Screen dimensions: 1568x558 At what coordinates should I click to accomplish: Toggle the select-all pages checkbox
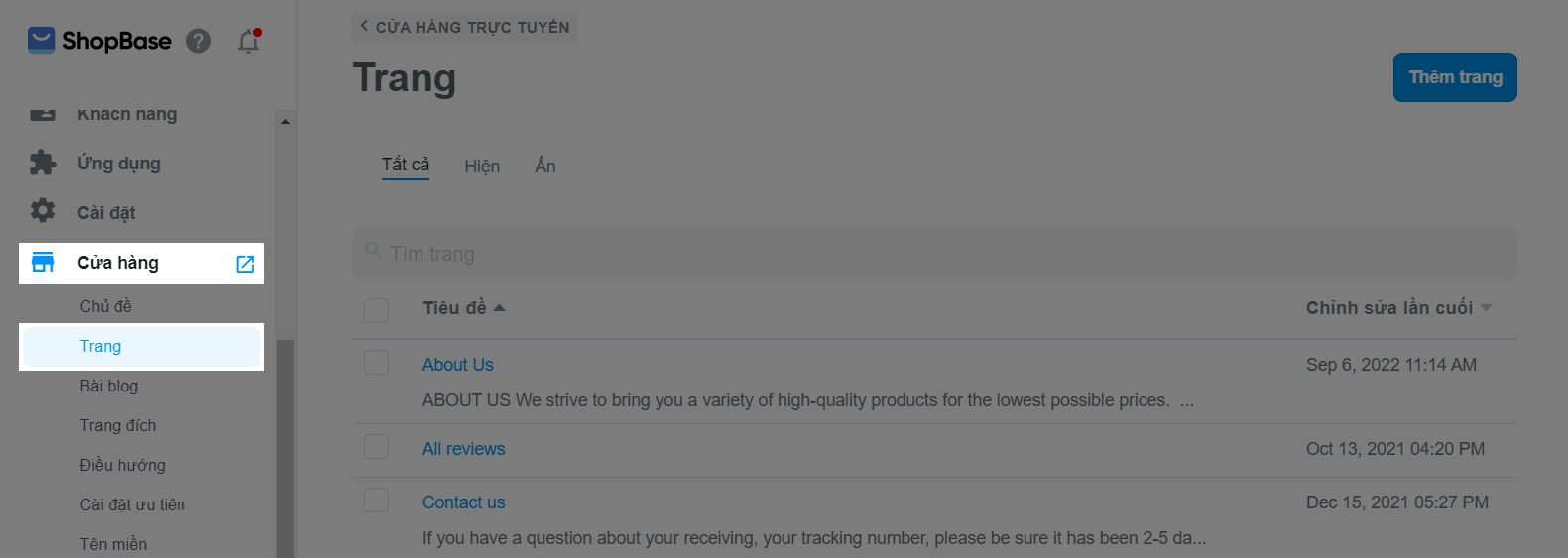(376, 310)
